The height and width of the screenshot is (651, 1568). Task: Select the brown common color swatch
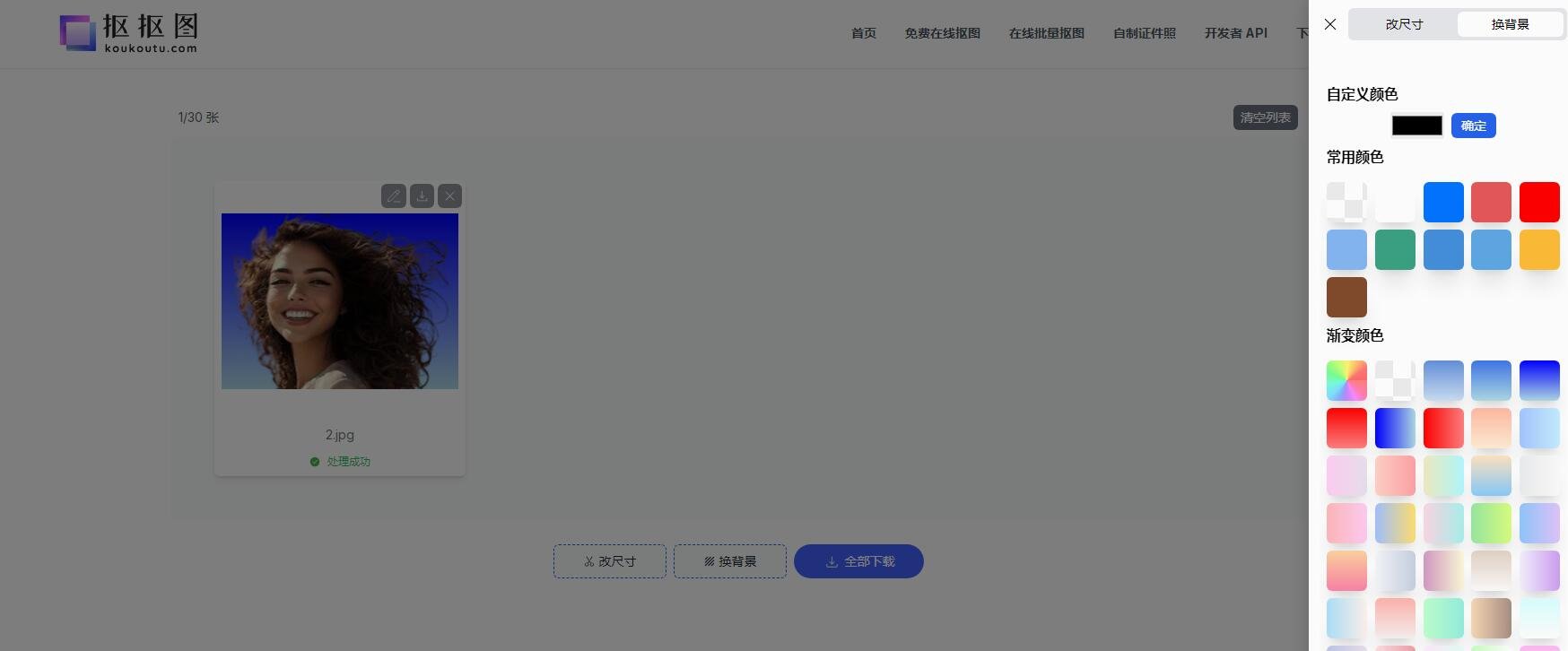click(1346, 297)
